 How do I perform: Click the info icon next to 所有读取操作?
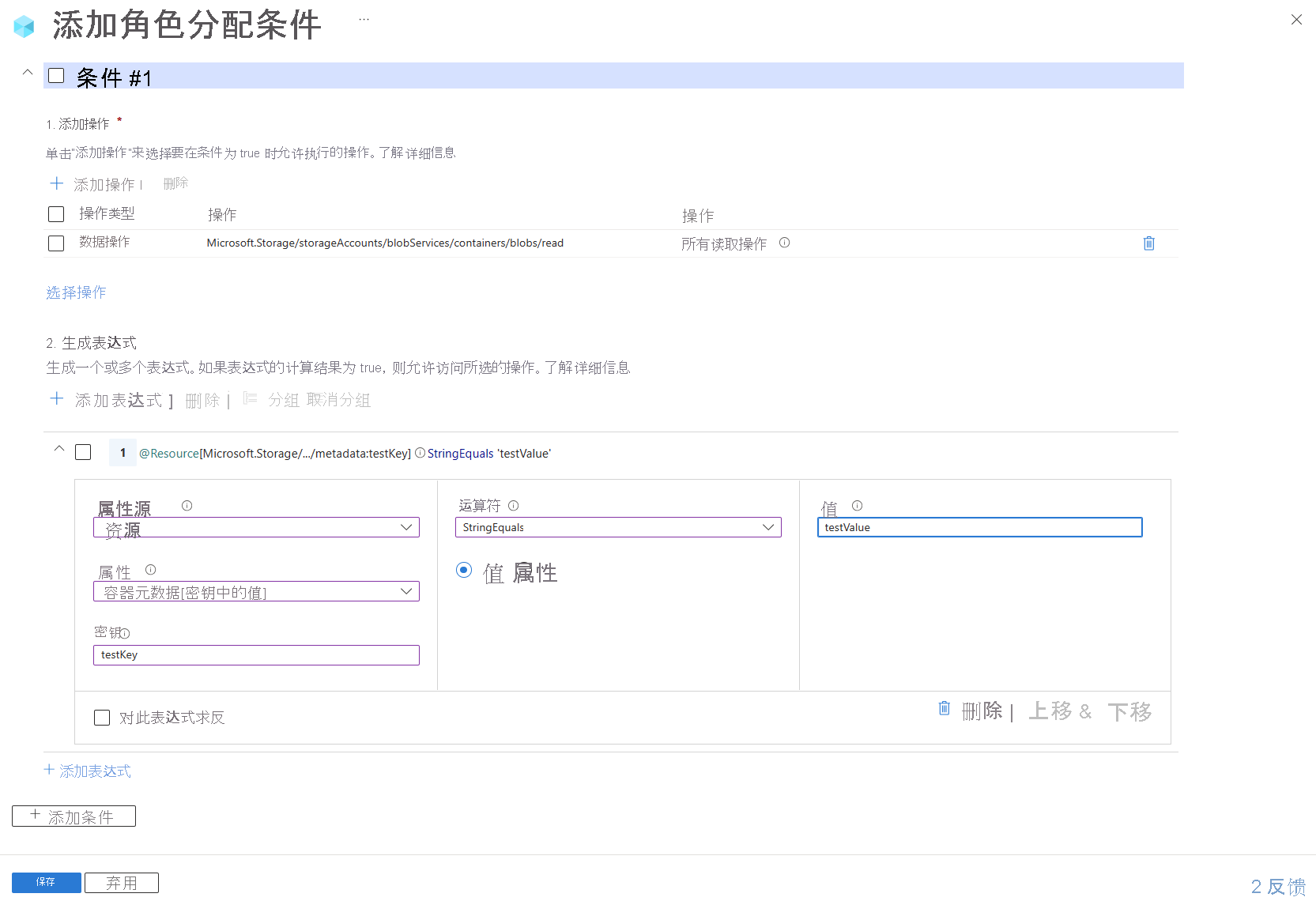coord(784,243)
